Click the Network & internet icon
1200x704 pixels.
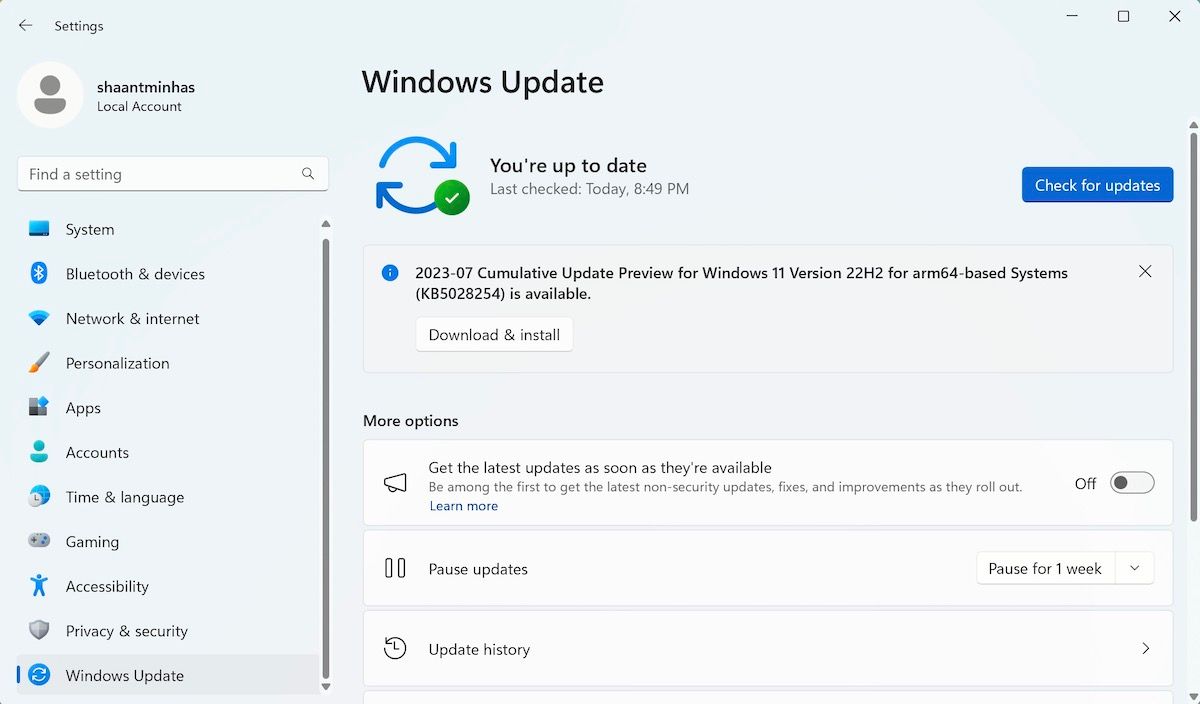(x=38, y=318)
